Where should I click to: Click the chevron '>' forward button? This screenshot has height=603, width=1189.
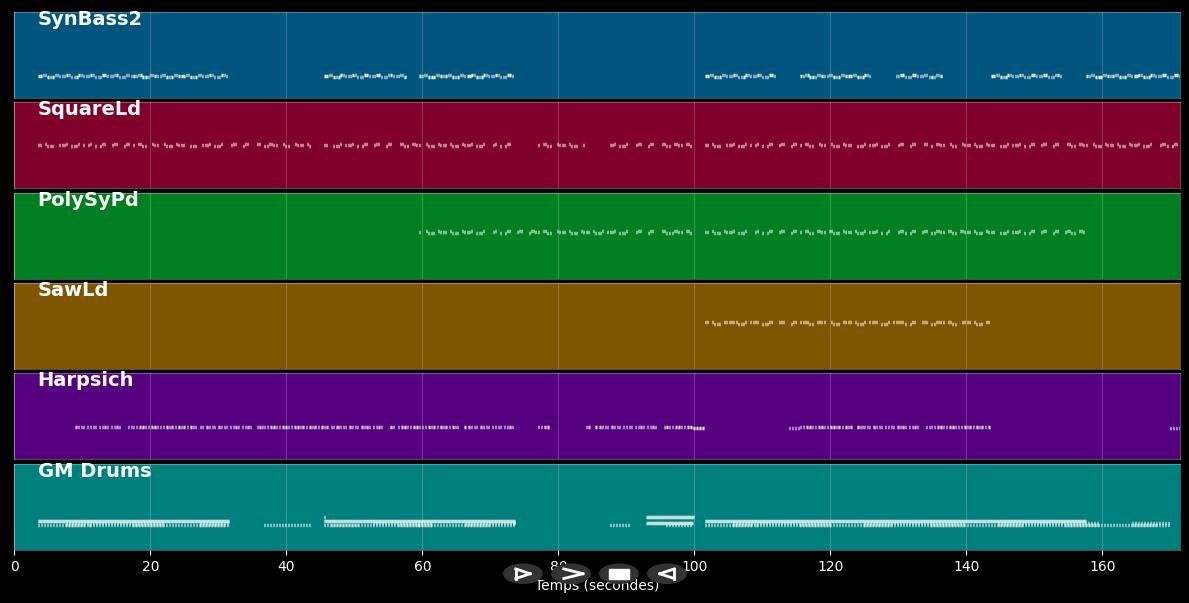click(572, 574)
